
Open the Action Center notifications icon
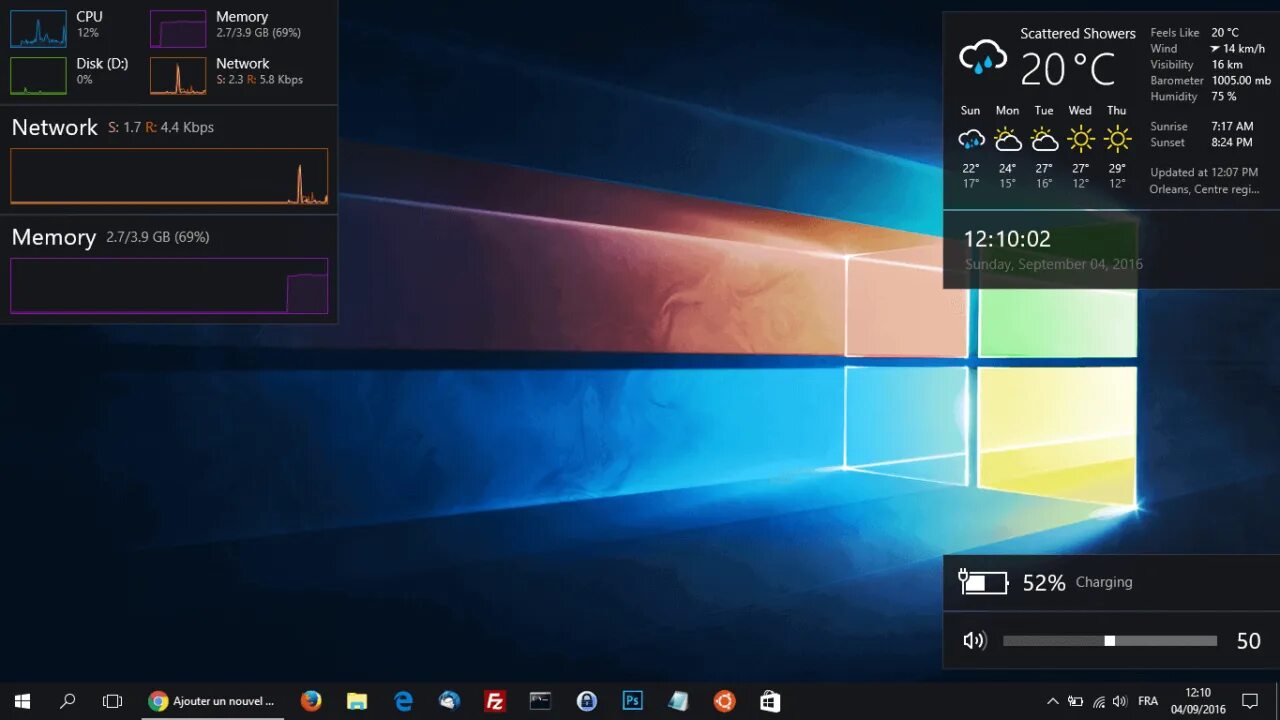[x=1250, y=701]
